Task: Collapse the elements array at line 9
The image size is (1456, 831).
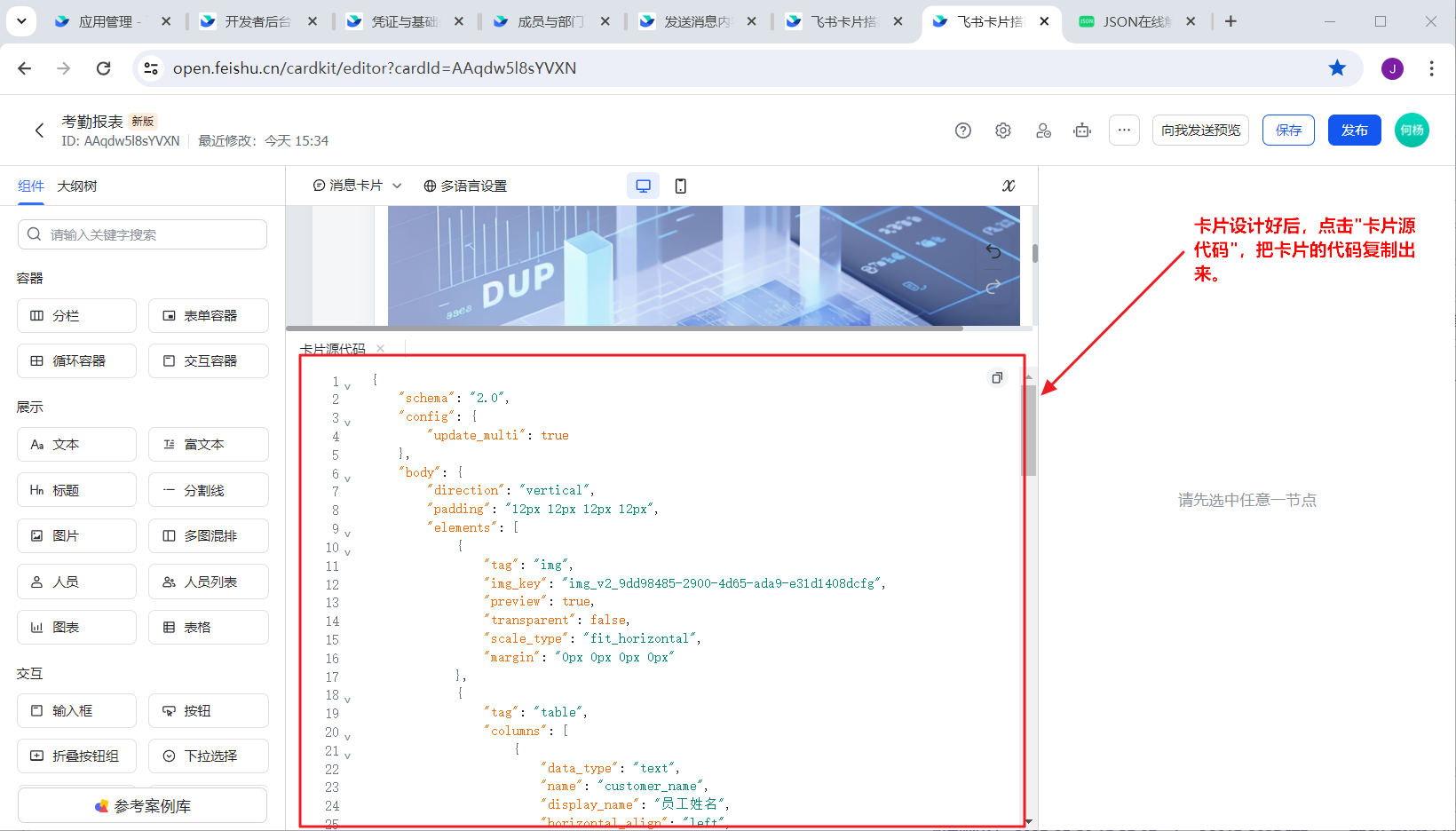Action: [347, 534]
